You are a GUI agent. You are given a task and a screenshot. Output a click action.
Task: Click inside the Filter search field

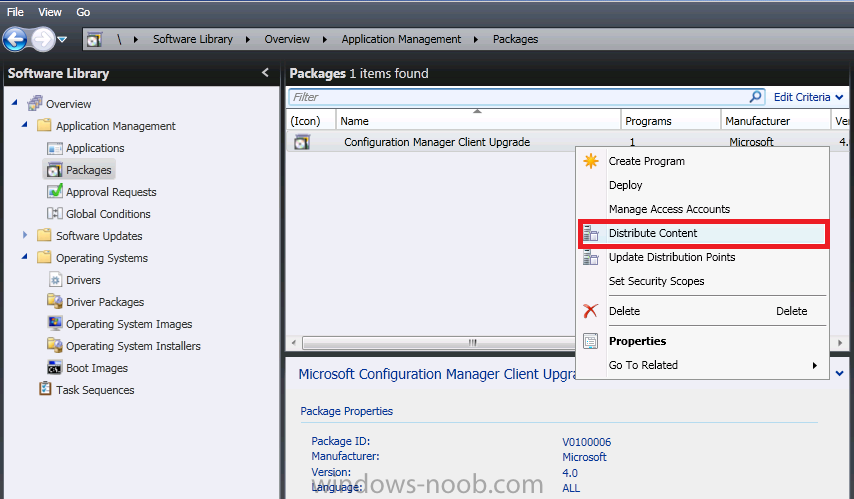click(x=518, y=97)
